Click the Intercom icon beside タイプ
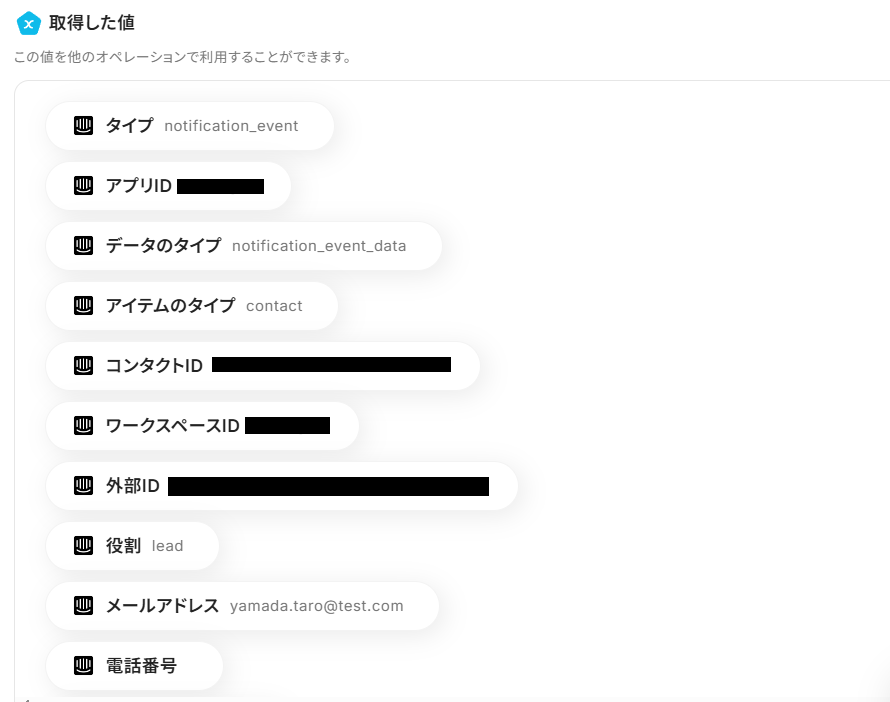 point(84,126)
